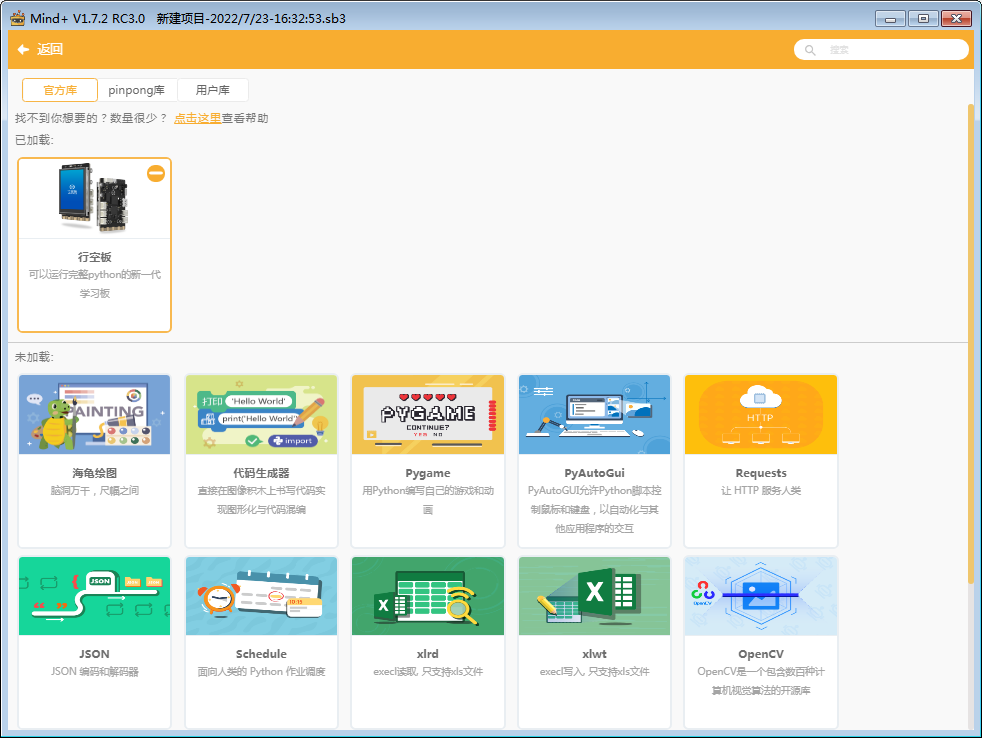Open the 点击这里 help link
The height and width of the screenshot is (738, 982).
pyautogui.click(x=197, y=118)
